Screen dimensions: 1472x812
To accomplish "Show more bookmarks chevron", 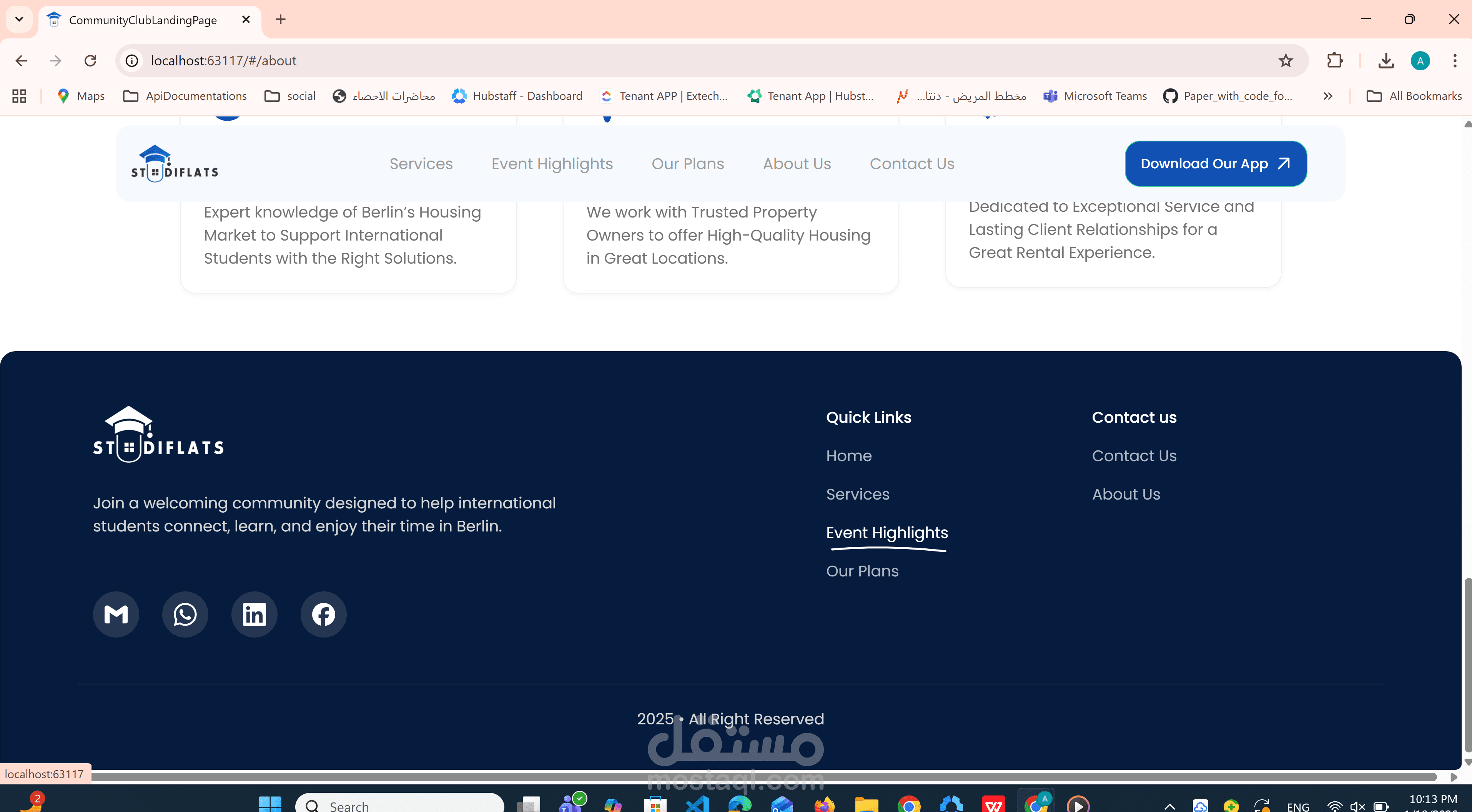I will coord(1328,96).
